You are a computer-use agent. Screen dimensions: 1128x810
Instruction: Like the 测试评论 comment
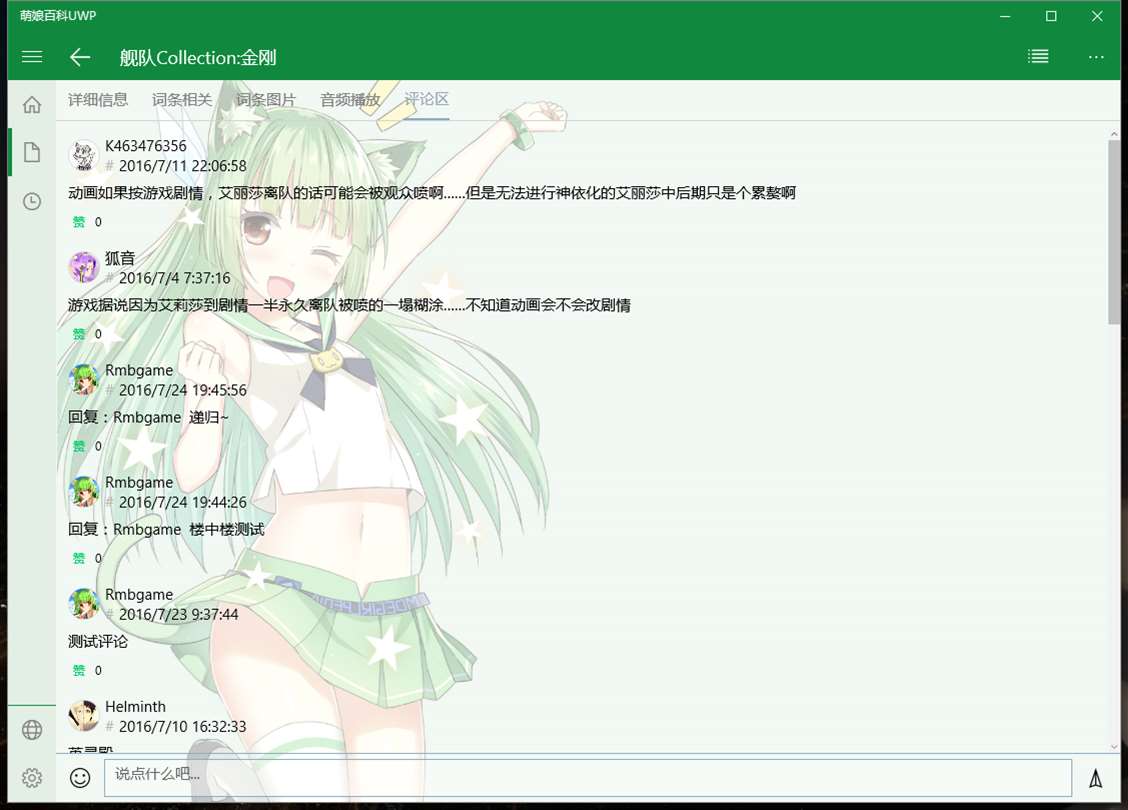(x=78, y=670)
